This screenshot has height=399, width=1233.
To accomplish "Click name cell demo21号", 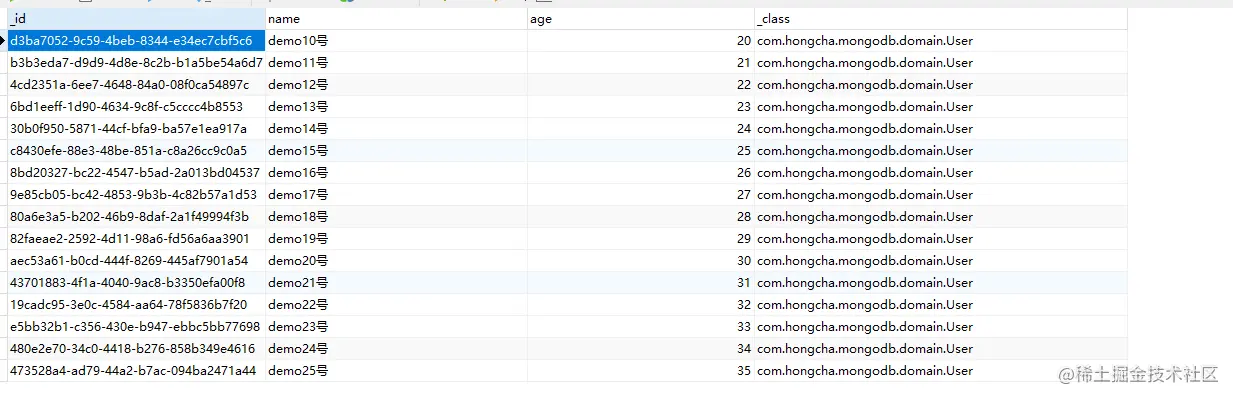I will coord(397,283).
